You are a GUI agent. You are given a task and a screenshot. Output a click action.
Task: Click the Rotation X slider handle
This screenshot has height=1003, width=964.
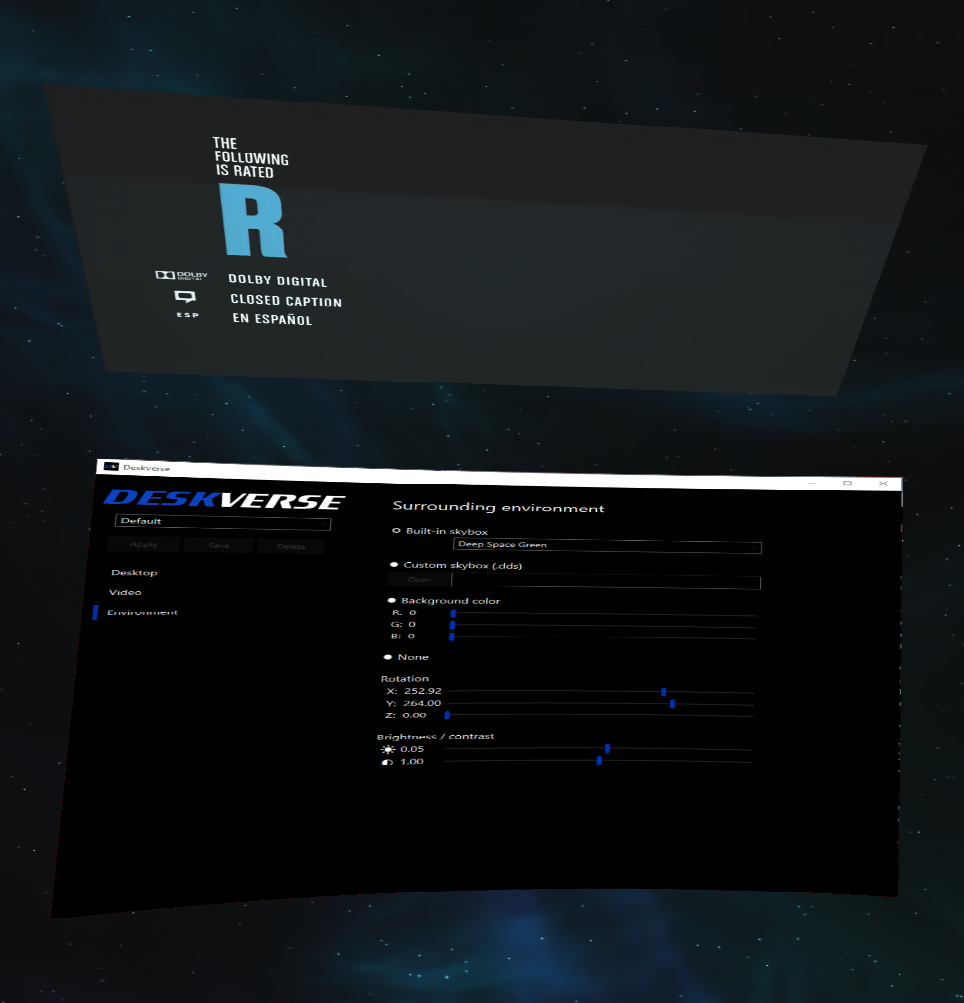pos(663,692)
